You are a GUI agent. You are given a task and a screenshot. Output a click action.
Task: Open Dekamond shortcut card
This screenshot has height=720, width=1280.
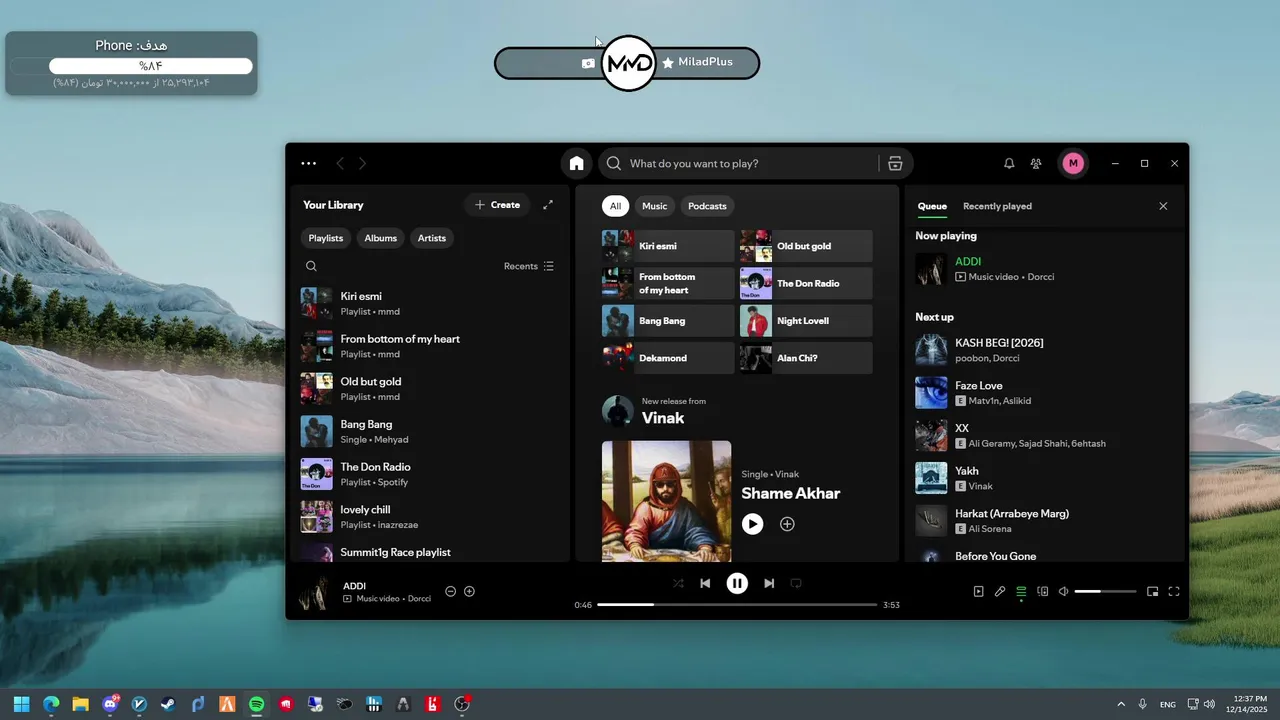coord(668,358)
